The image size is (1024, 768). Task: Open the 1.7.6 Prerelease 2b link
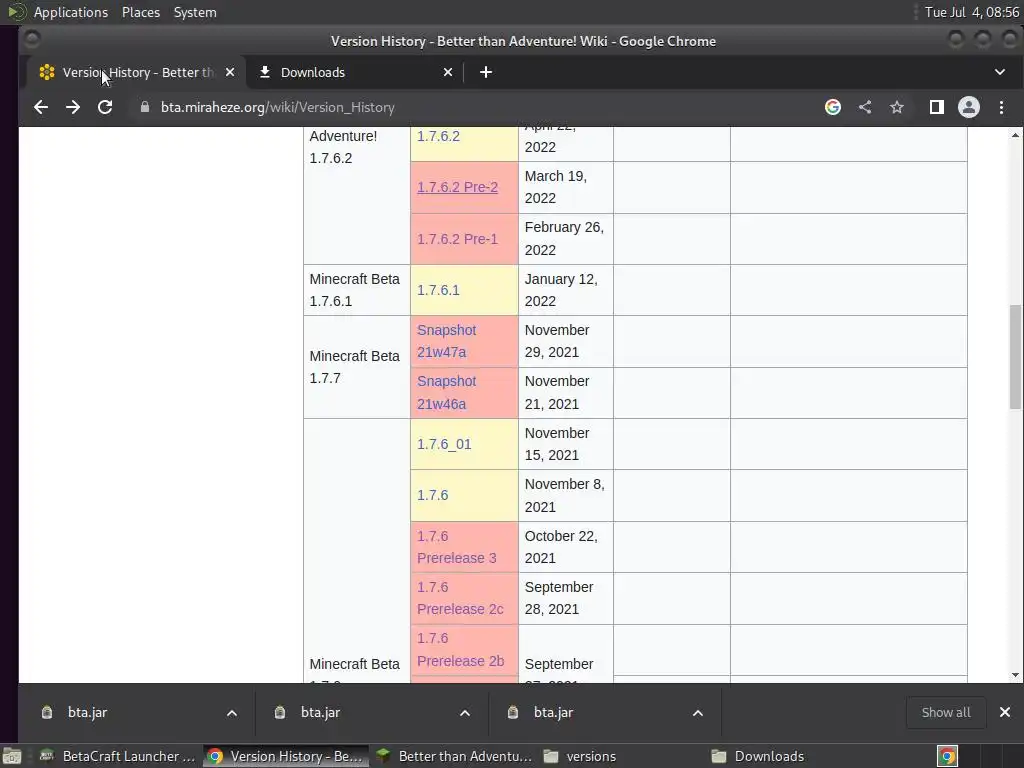(460, 649)
